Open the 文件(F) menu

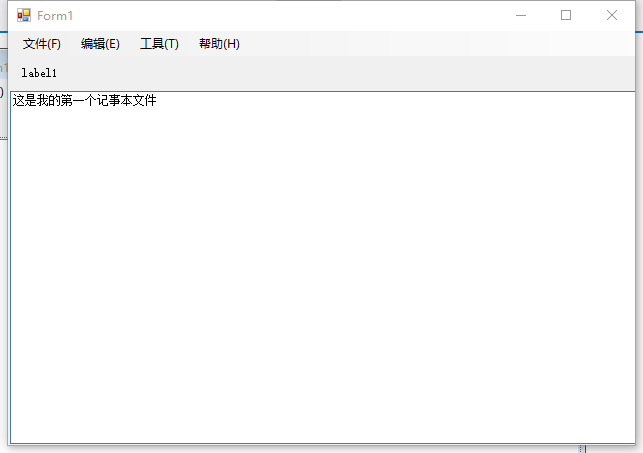41,44
